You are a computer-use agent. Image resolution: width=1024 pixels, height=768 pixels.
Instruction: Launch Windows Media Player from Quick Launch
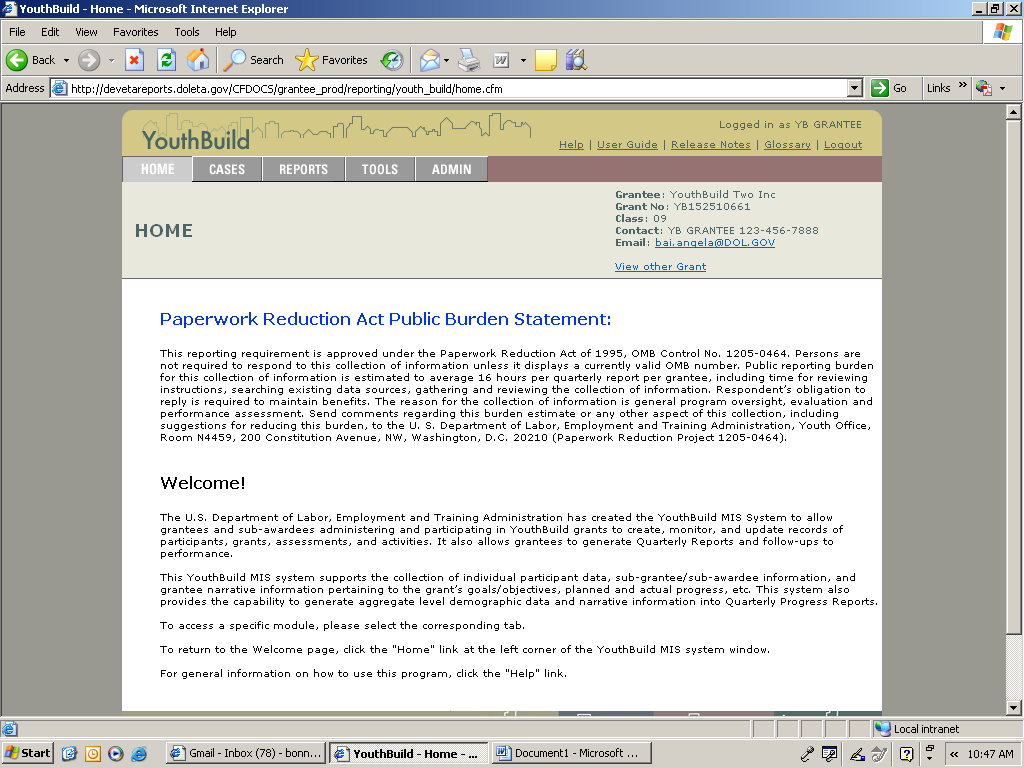(x=116, y=754)
